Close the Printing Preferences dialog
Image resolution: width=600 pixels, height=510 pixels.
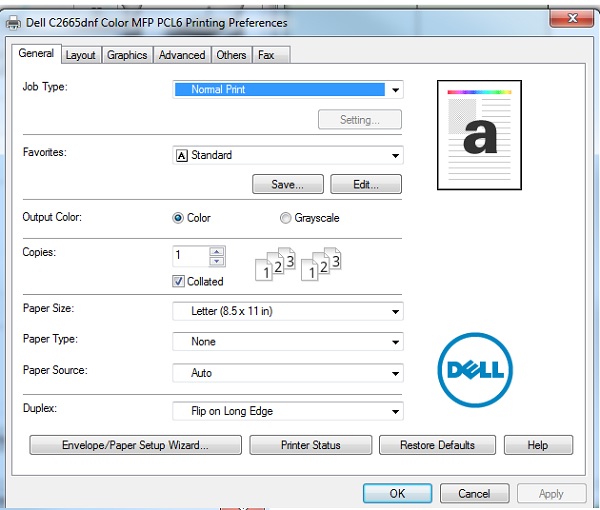pos(572,18)
